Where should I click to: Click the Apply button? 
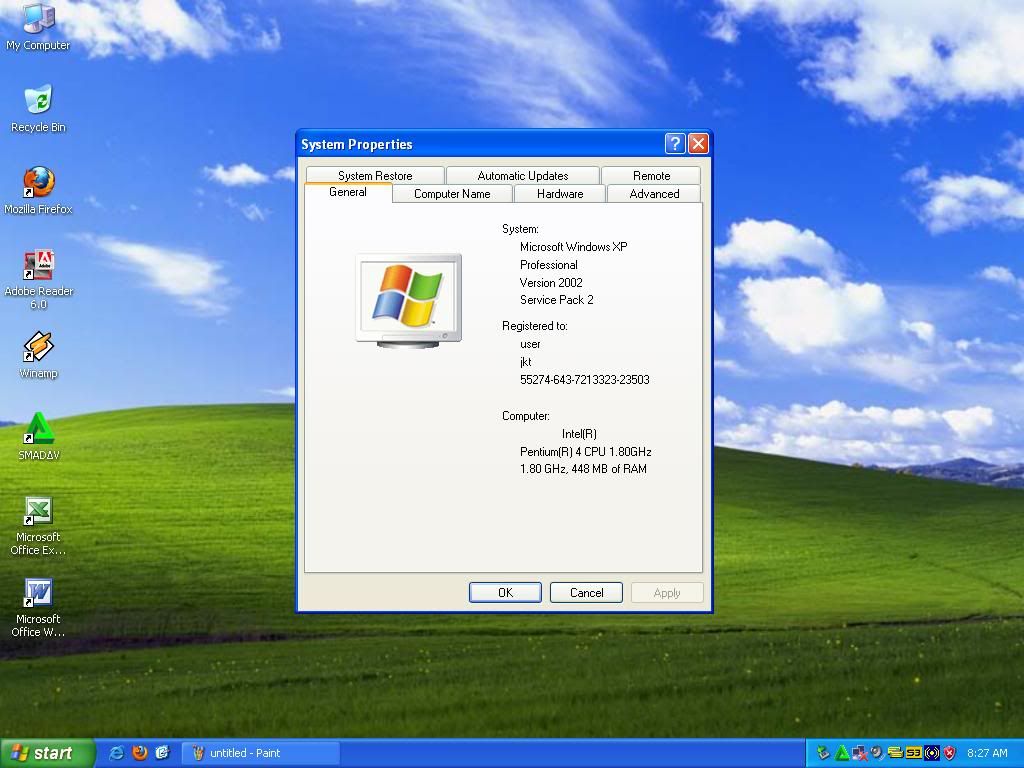pyautogui.click(x=667, y=592)
